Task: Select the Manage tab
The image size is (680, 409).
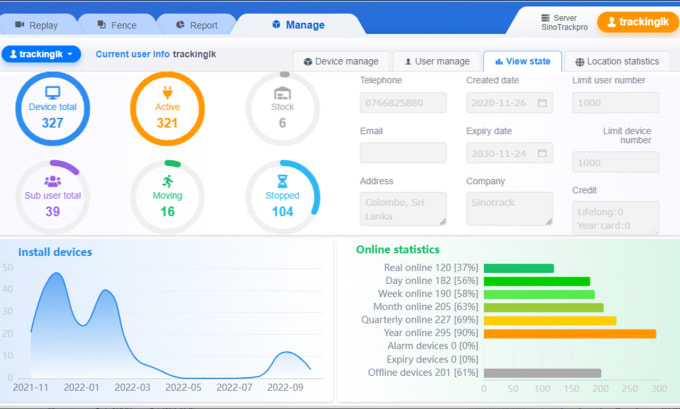Action: pos(298,25)
